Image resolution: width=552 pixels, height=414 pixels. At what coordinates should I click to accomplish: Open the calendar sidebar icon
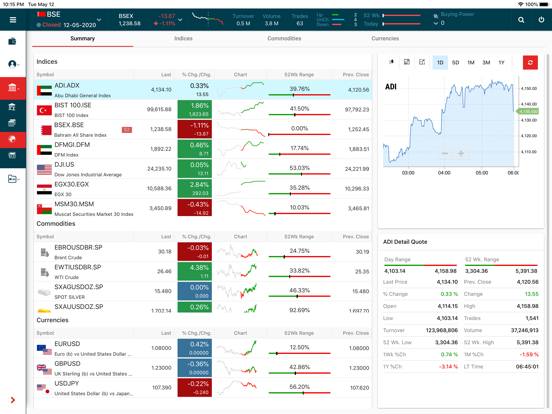(x=12, y=155)
